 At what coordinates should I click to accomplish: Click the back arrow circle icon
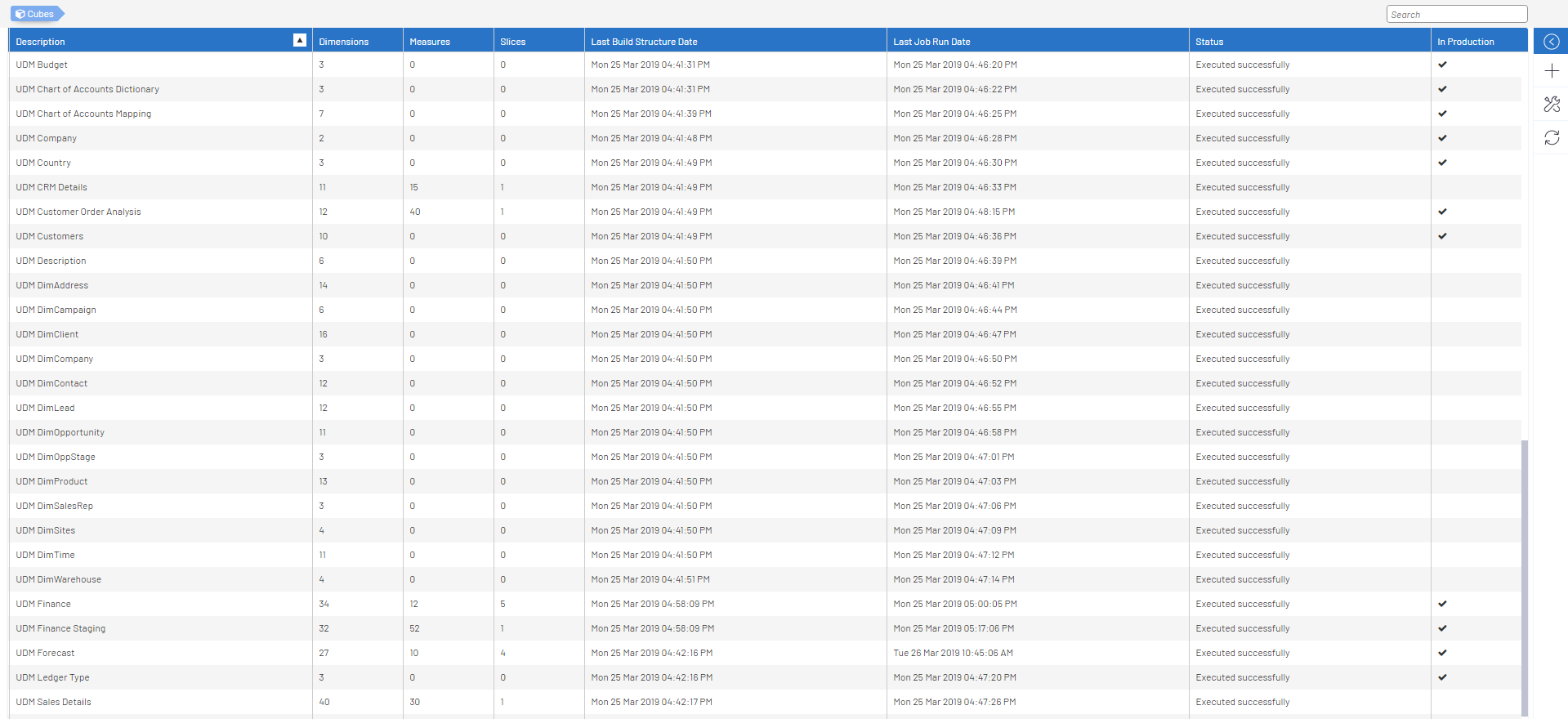1551,42
